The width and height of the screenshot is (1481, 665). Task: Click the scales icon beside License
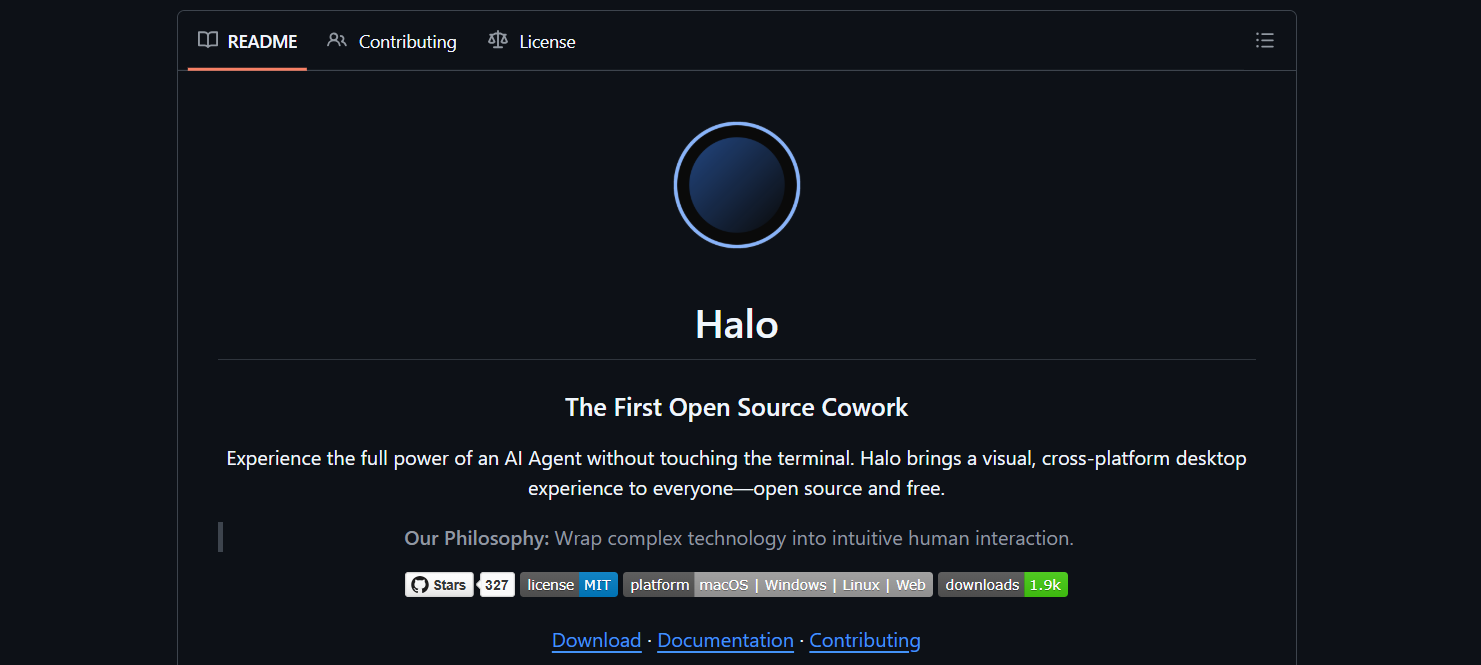coord(497,40)
